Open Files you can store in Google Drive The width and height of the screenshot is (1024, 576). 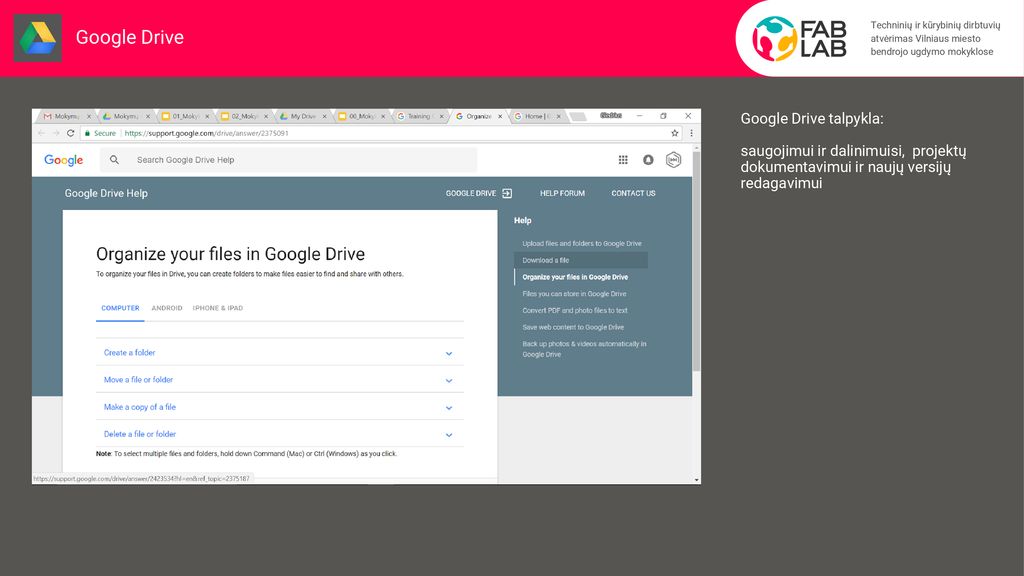574,294
